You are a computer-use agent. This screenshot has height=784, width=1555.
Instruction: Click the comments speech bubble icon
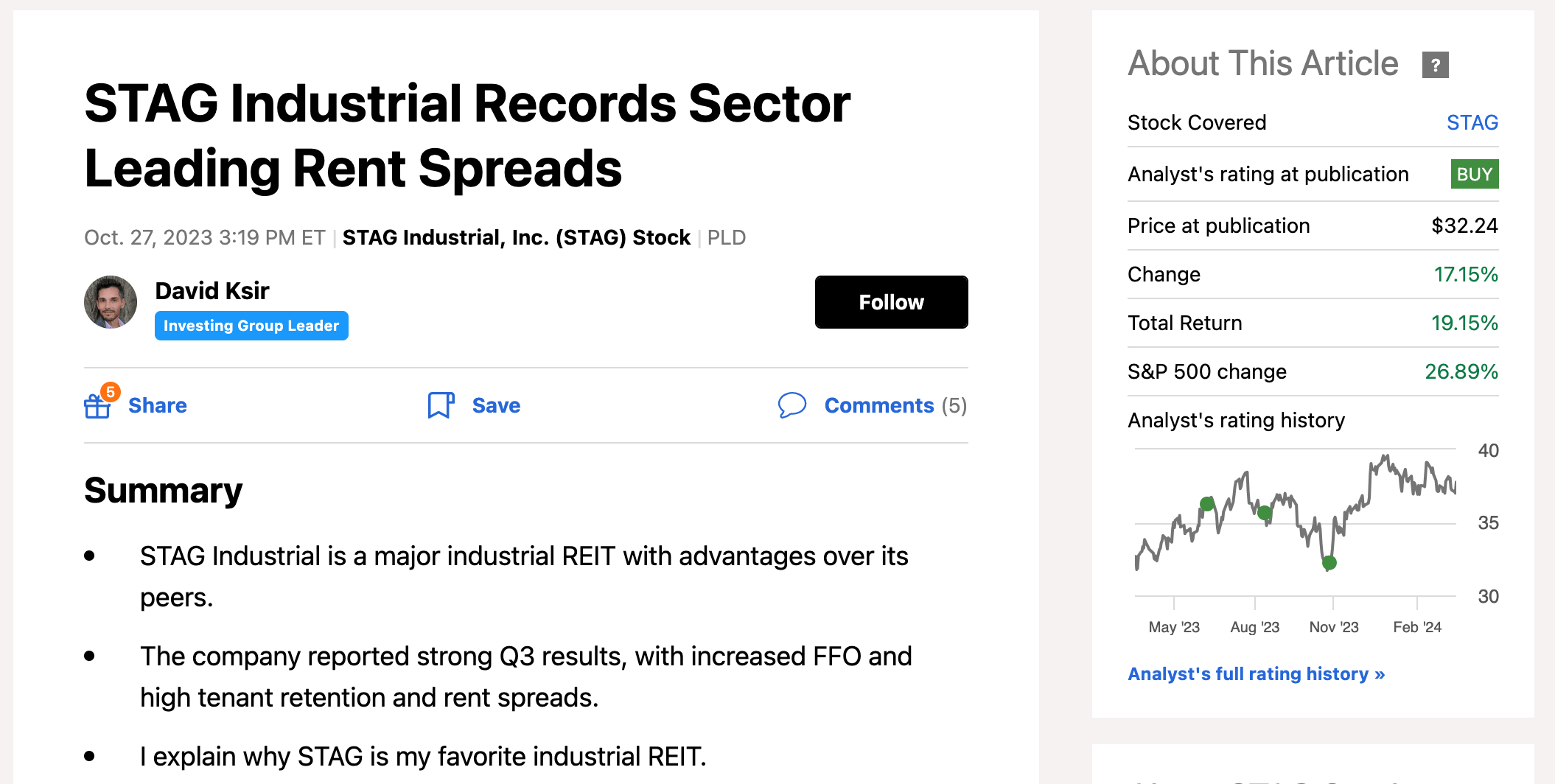792,405
